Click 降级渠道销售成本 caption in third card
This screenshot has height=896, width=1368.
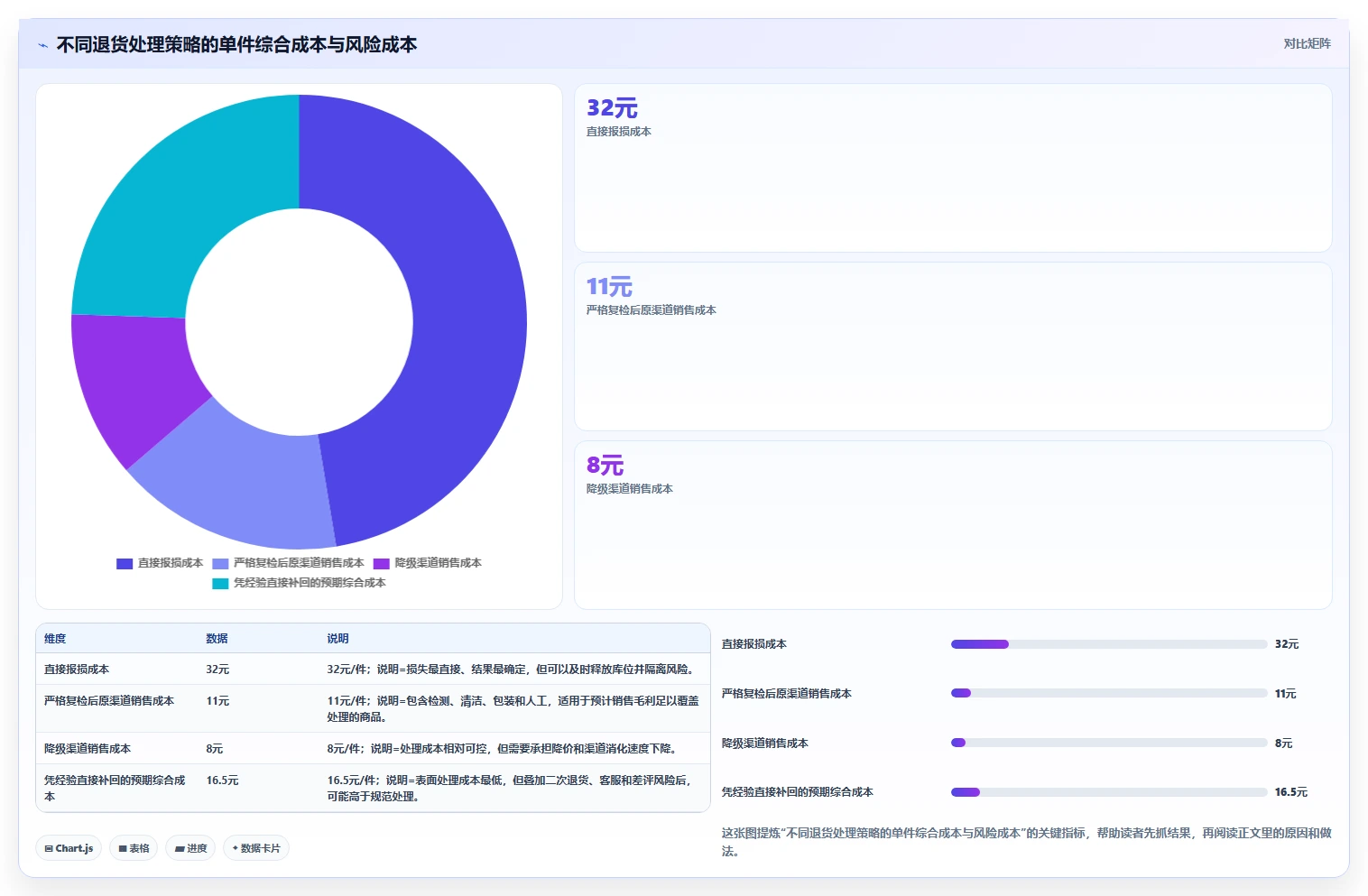coord(630,489)
